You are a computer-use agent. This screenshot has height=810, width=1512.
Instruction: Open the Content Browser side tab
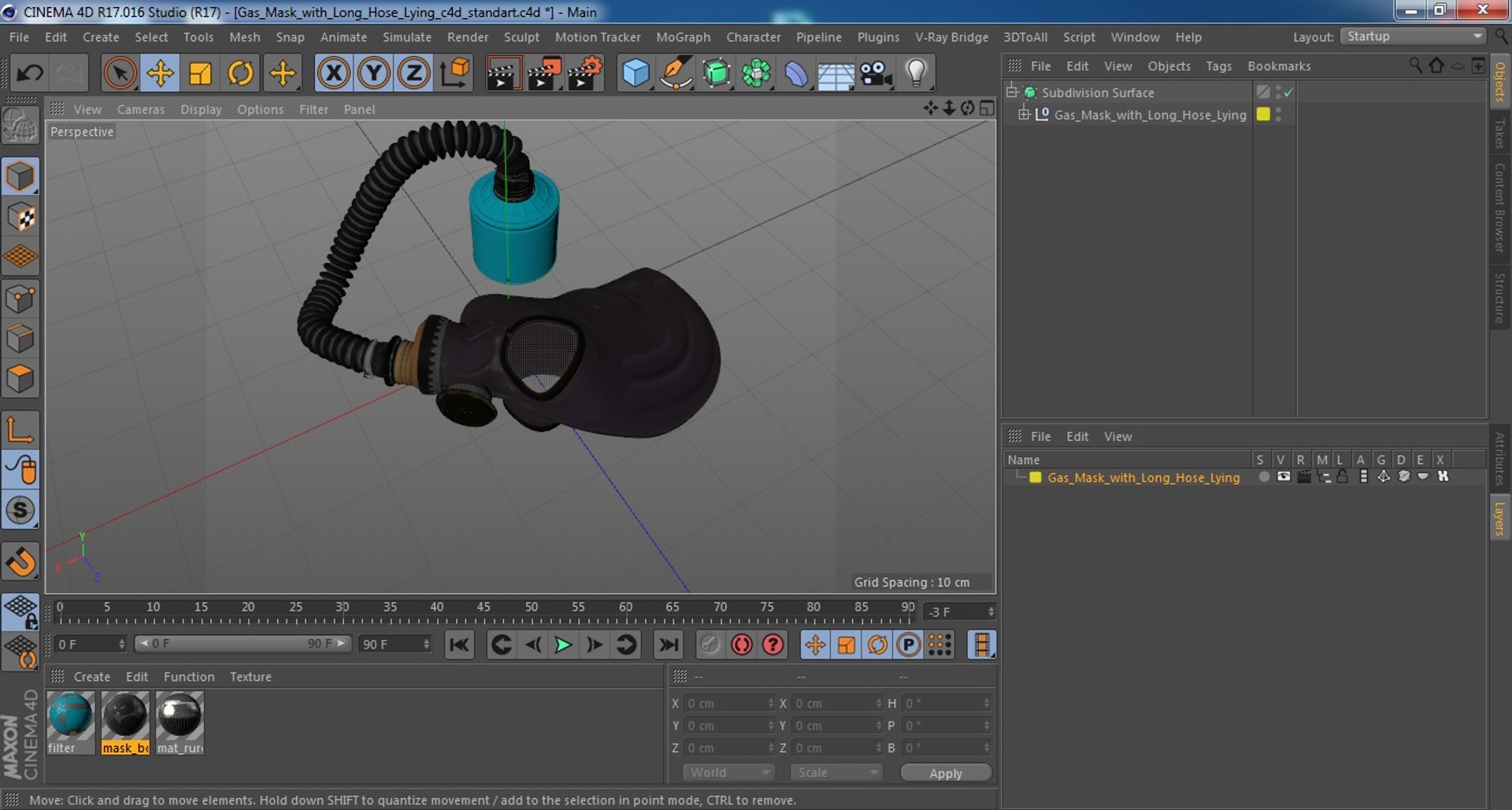[1499, 208]
